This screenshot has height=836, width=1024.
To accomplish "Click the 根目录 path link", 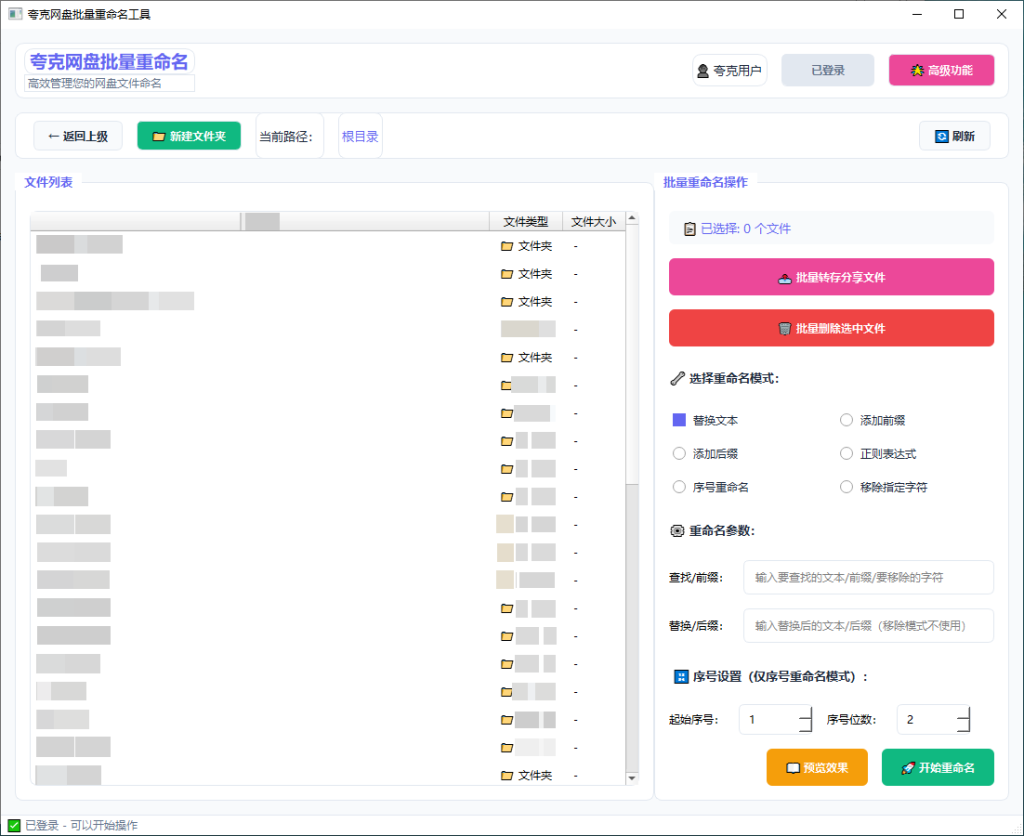I will [360, 136].
